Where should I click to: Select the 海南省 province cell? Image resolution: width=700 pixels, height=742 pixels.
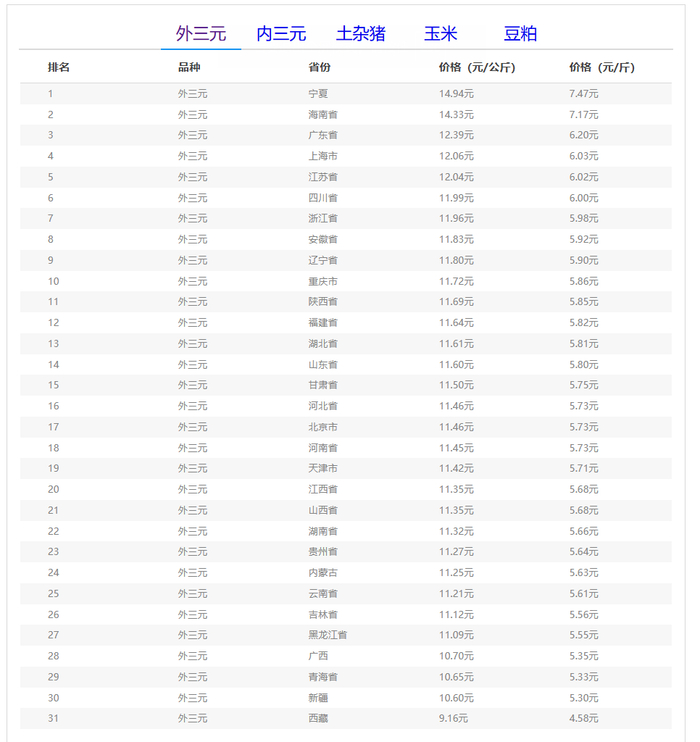(x=323, y=115)
